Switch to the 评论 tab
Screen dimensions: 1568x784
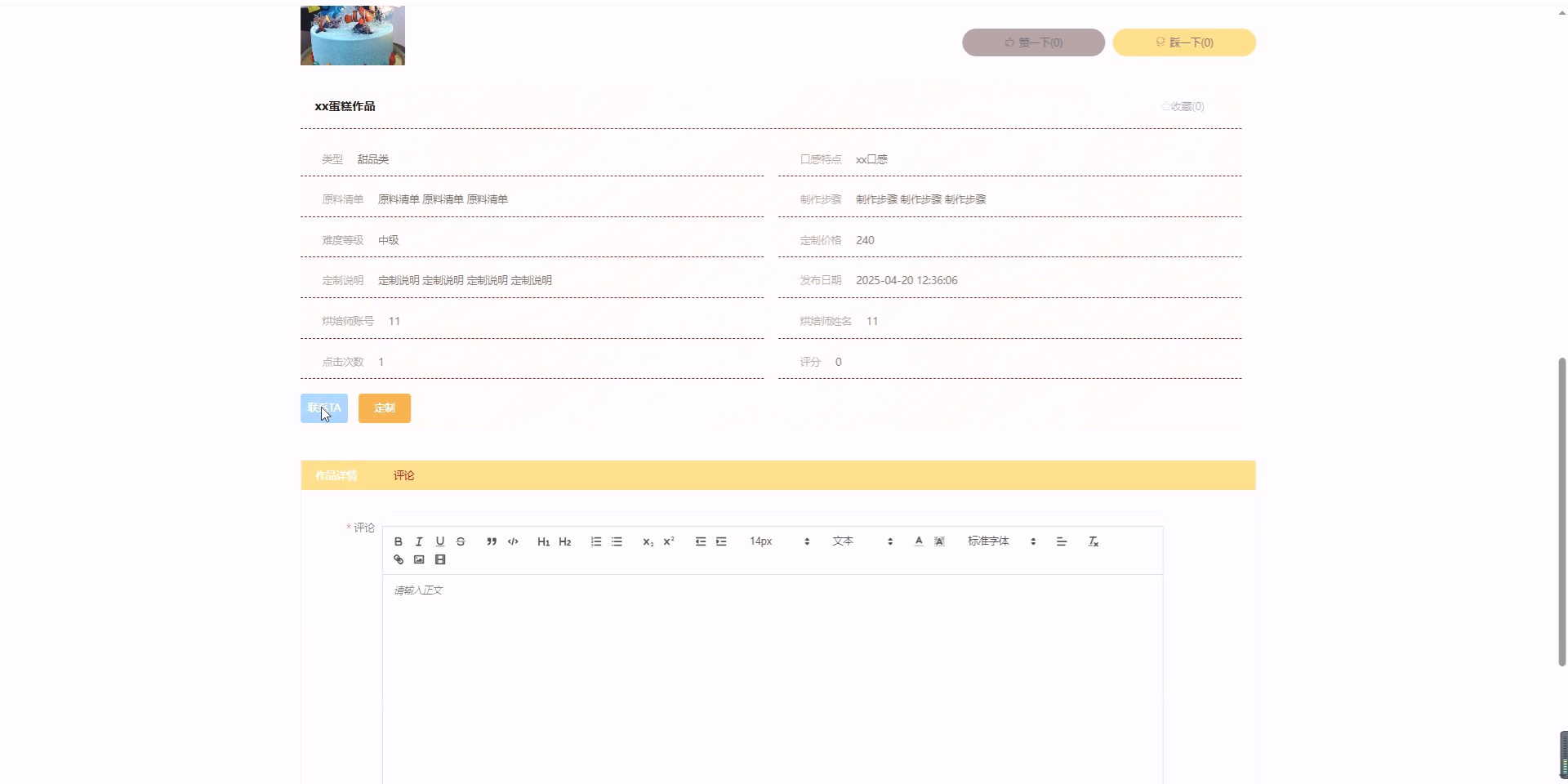click(404, 475)
